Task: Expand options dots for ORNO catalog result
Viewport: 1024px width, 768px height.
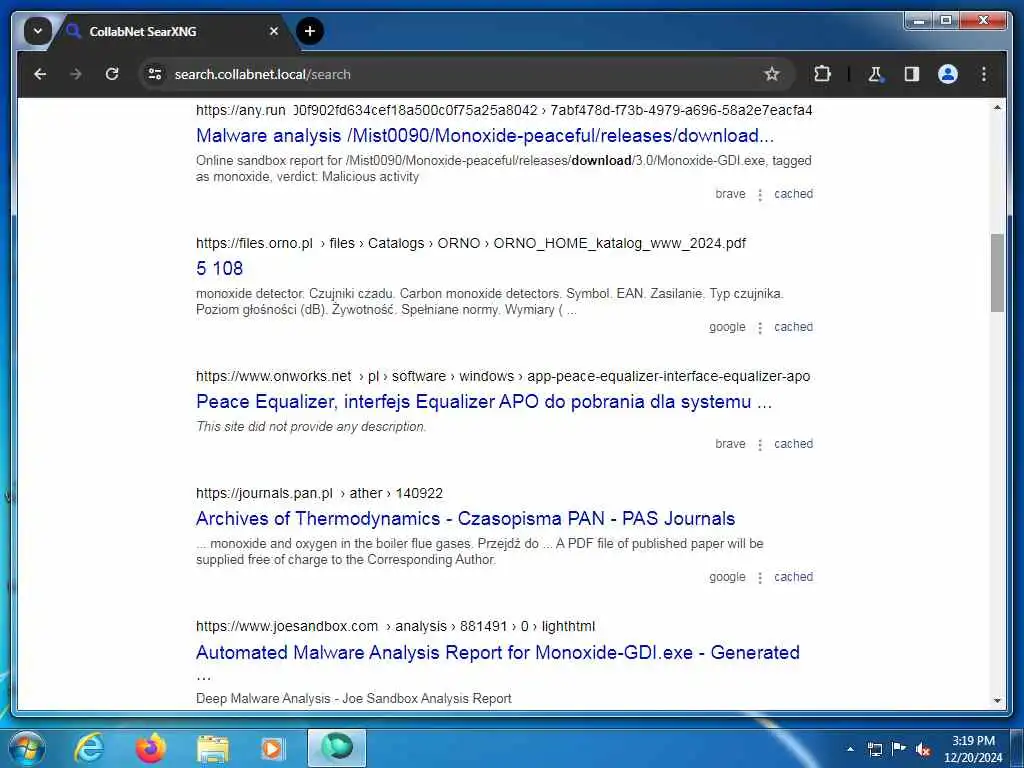Action: (x=760, y=328)
